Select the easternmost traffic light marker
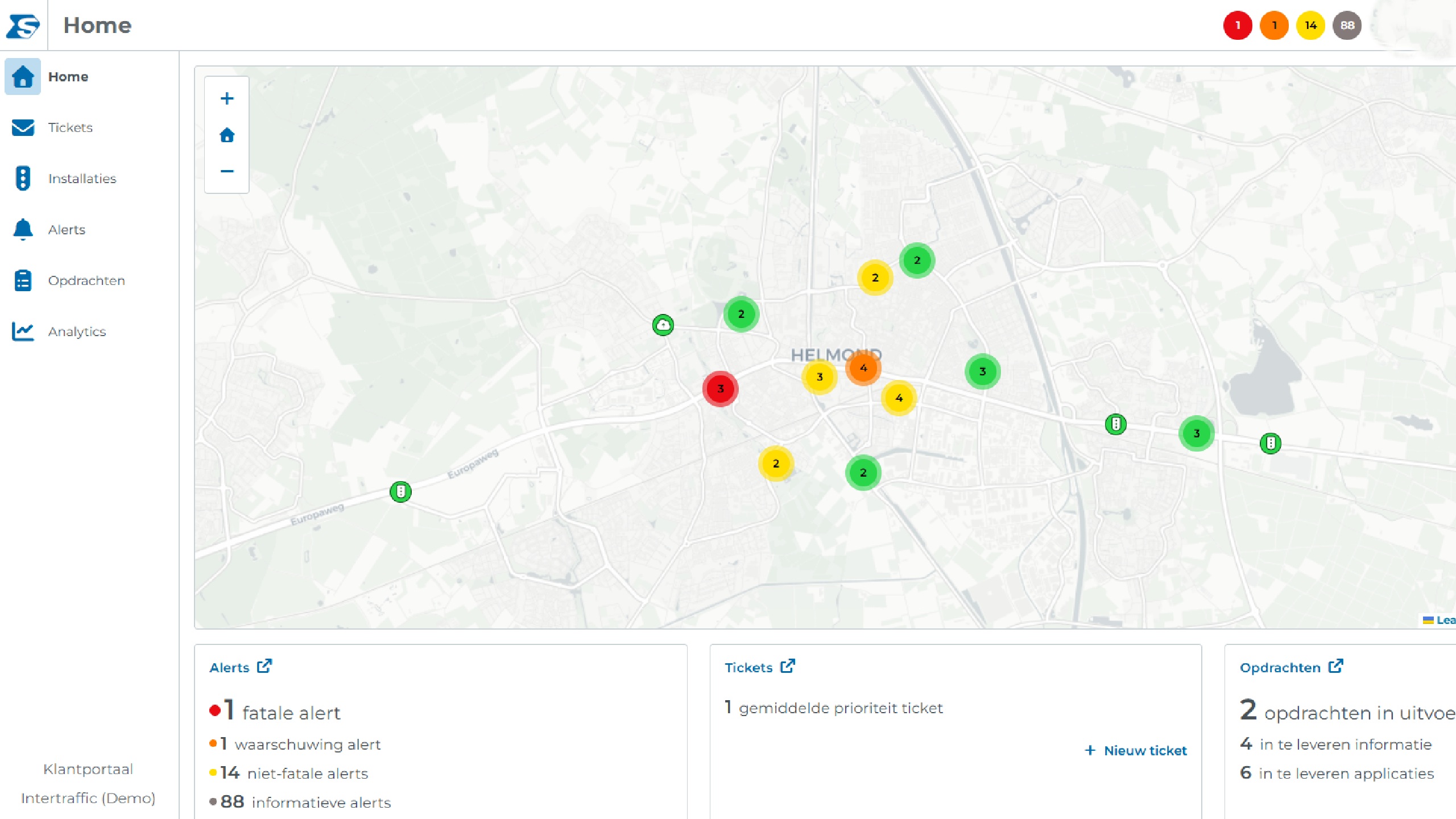The height and width of the screenshot is (819, 1456). 1271,443
